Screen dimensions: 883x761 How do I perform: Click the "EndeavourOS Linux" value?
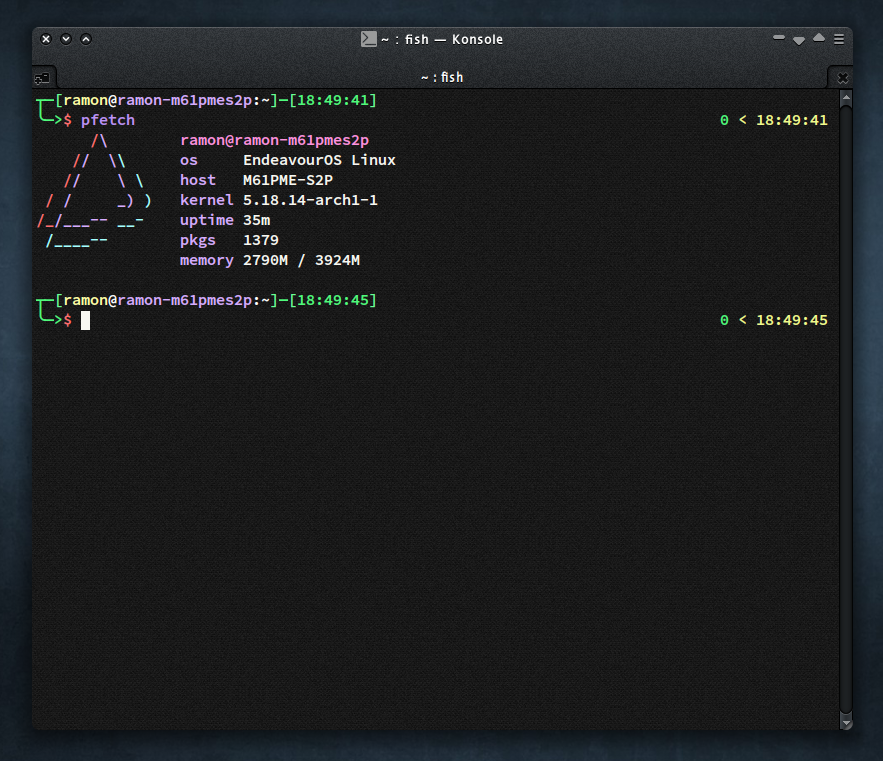319,160
